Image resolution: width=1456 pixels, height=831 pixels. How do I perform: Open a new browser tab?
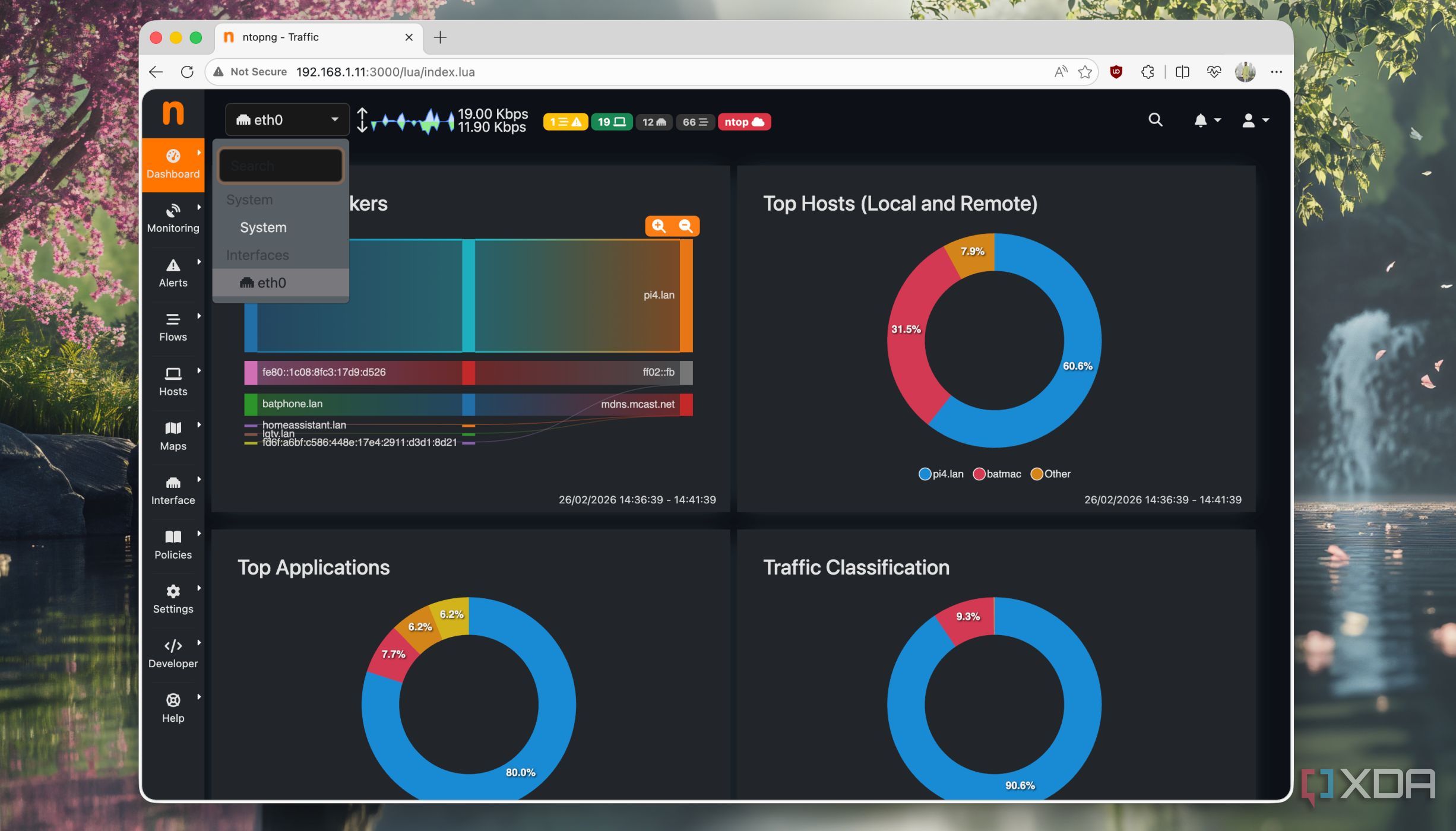pos(440,37)
